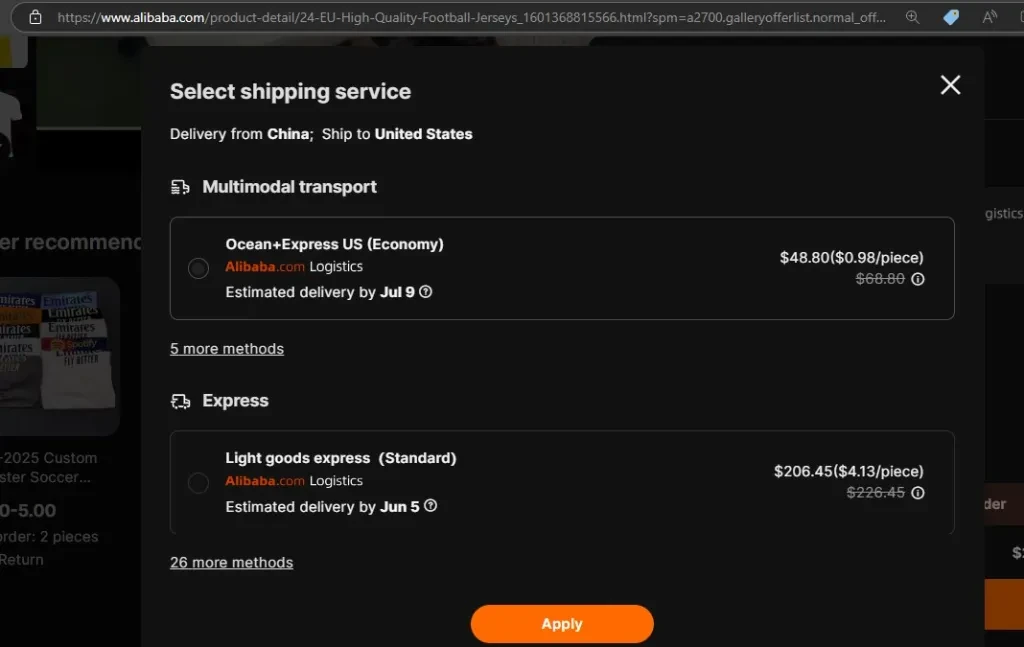Click Alibaba.com Logistics under Light goods express
Screen dimensions: 1024x647
point(294,481)
